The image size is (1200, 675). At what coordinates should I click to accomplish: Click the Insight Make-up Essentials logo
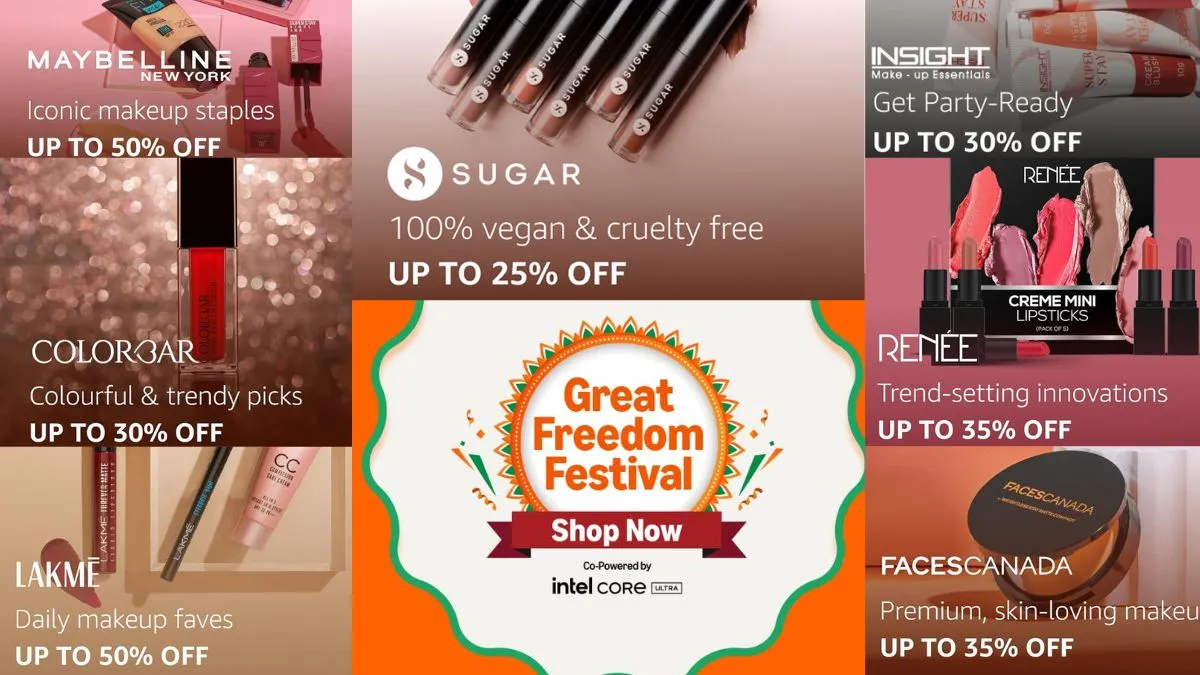[x=930, y=62]
